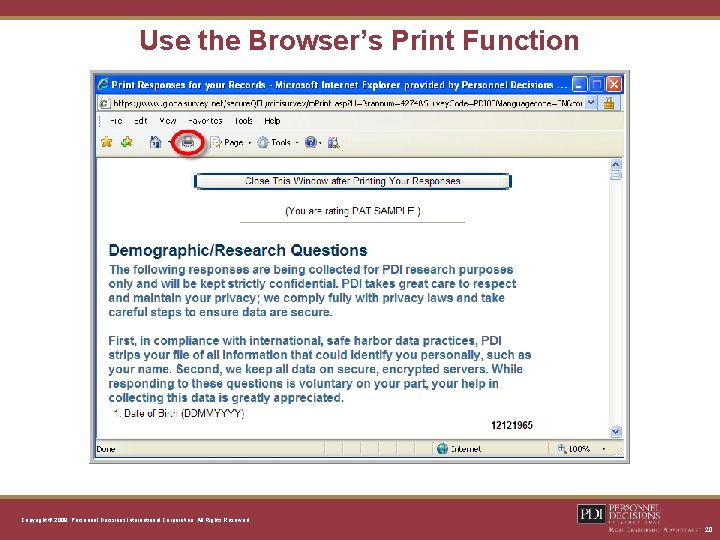Open the 100% zoom level dropdown arrow
720x540 pixels.
(x=603, y=449)
